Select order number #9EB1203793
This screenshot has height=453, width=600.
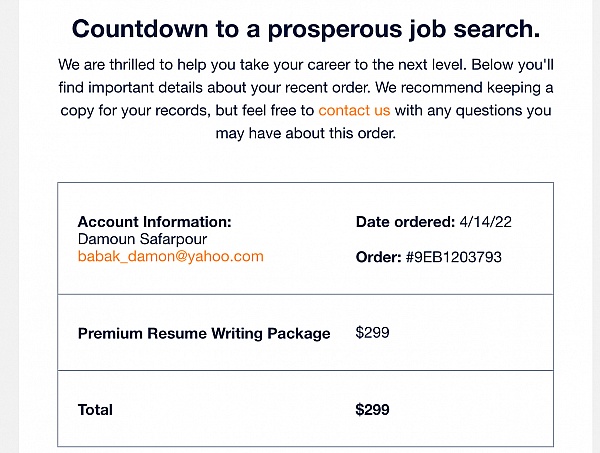point(453,257)
